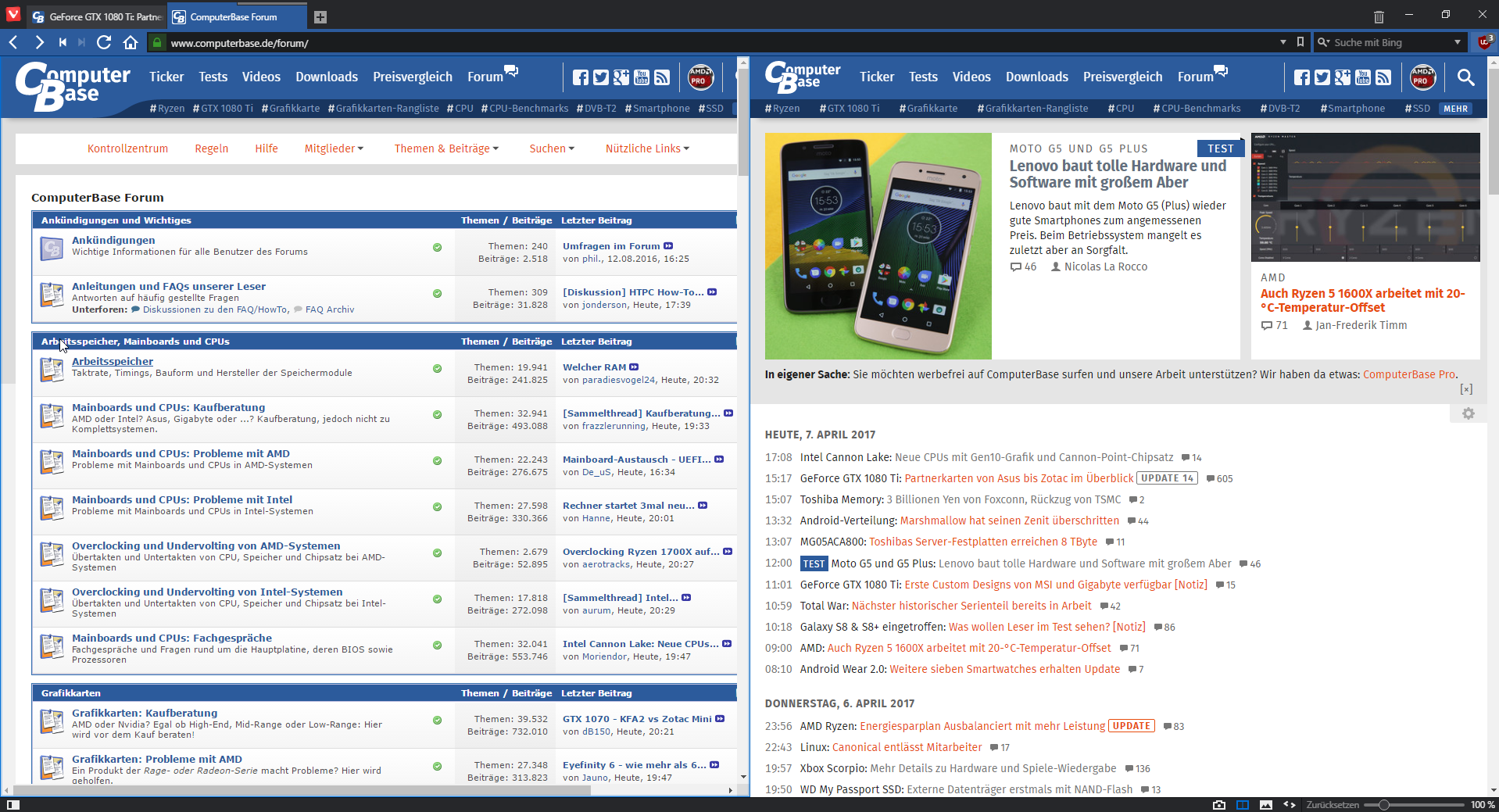This screenshot has width=1499, height=812.
Task: Open the Kontrollzentrum link
Action: tap(127, 148)
